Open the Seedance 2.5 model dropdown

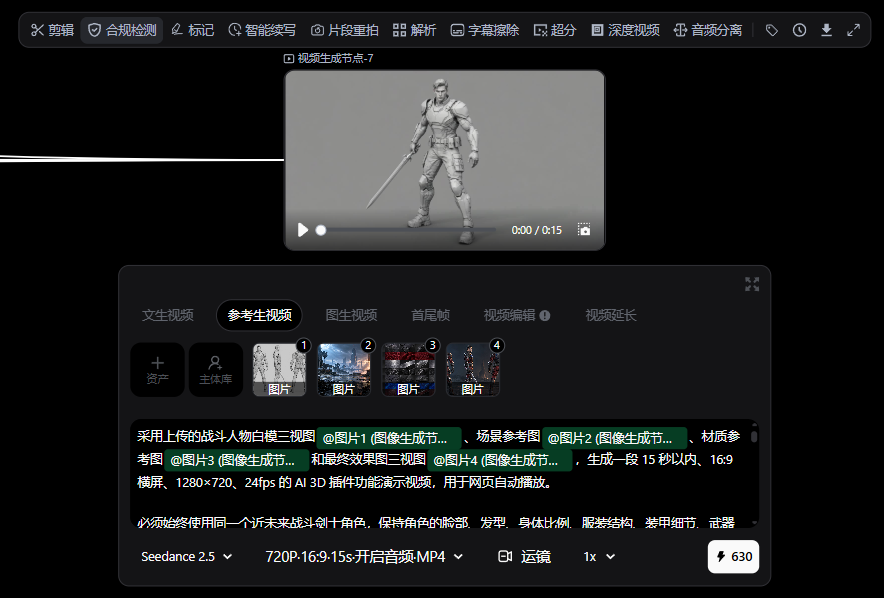click(187, 557)
